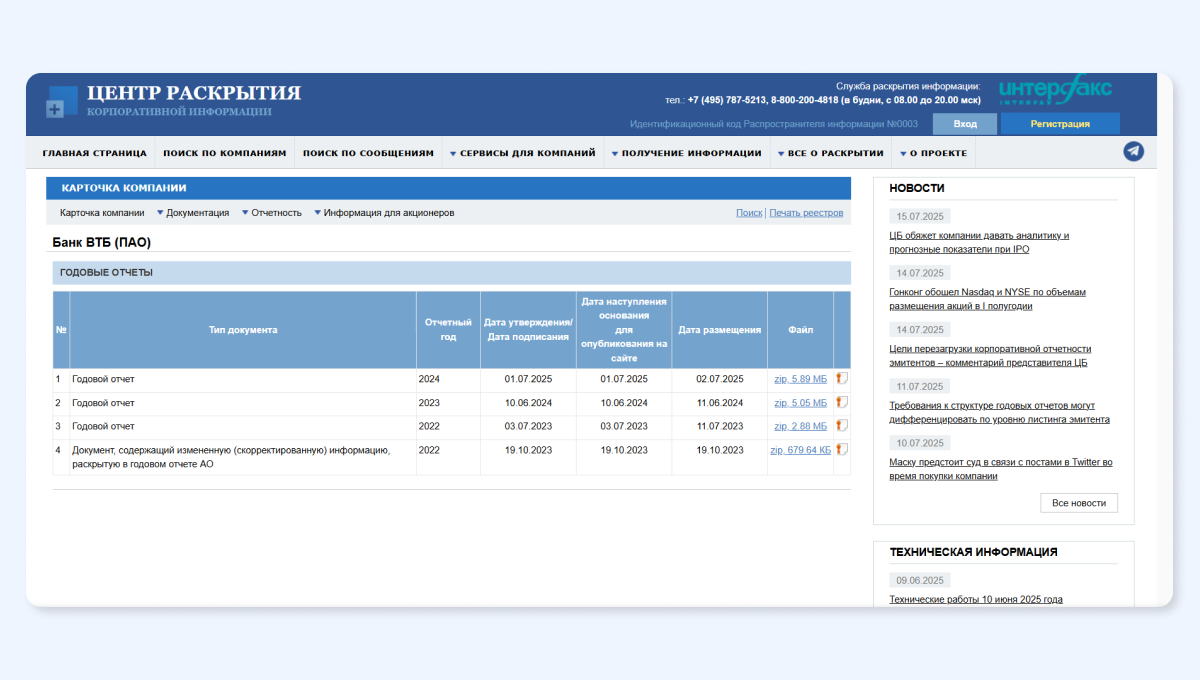Open news about ЦБ and IPO forecasts

tap(979, 242)
